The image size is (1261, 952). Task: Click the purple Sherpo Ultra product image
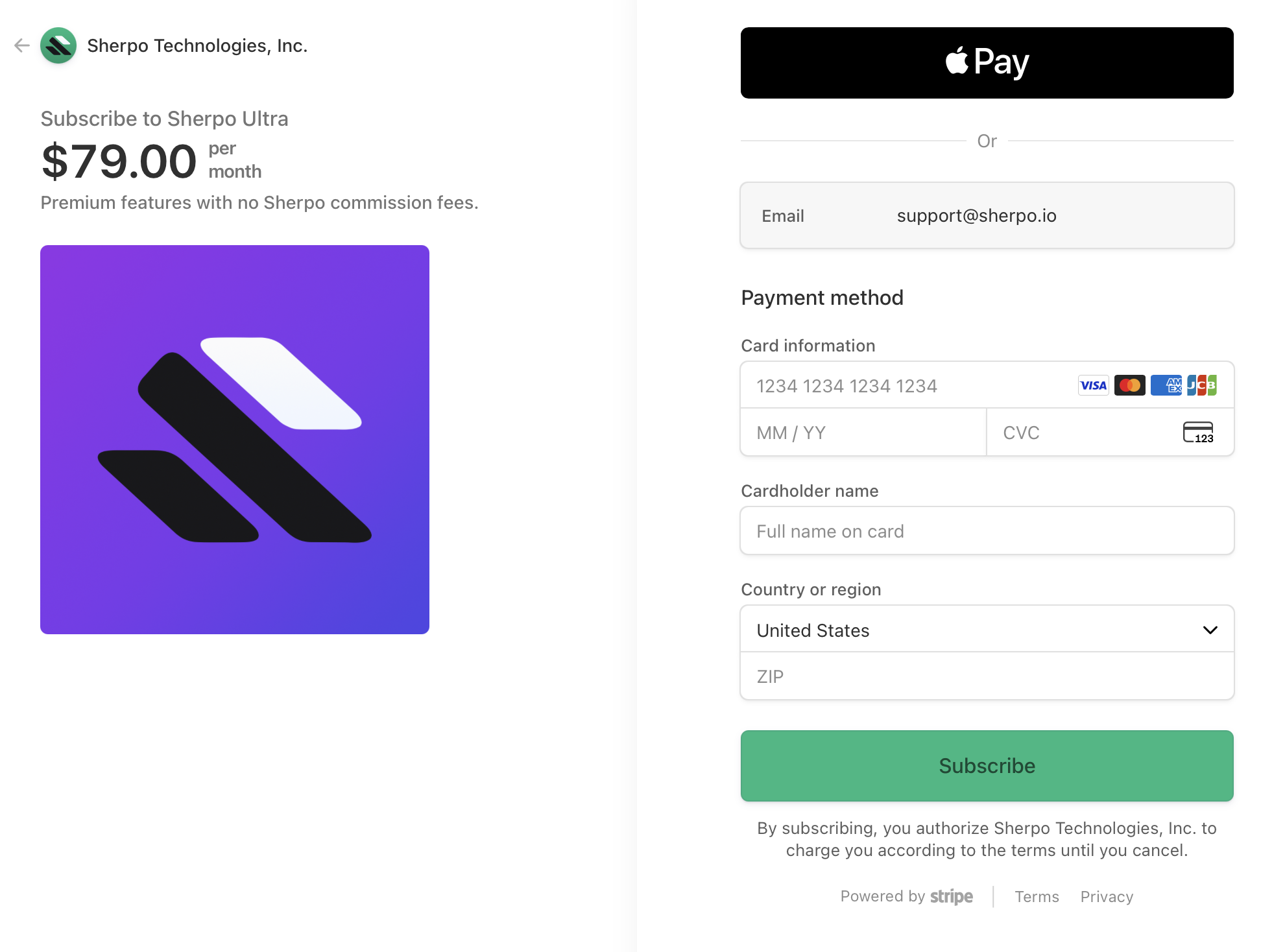click(235, 438)
